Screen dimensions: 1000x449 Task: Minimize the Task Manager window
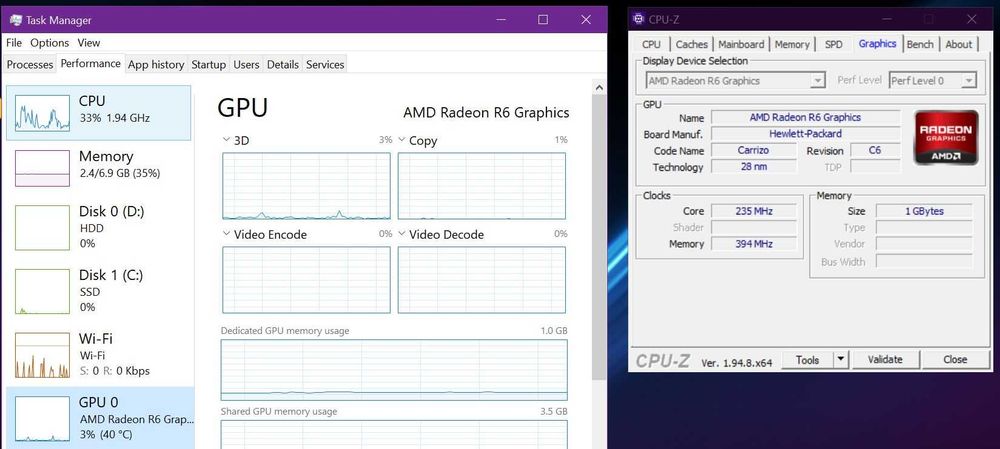(501, 20)
